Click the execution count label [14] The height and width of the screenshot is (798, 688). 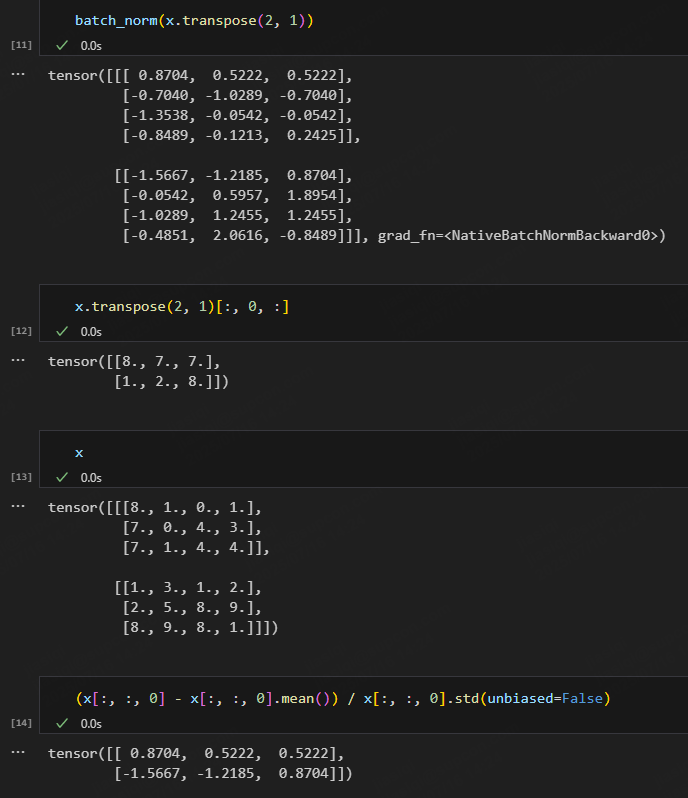point(21,723)
